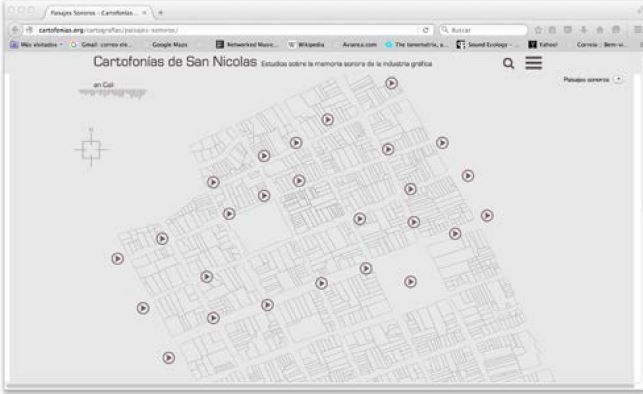Image resolution: width=643 pixels, height=394 pixels.
Task: Play the rightmost sound marker on the map
Action: tap(487, 216)
